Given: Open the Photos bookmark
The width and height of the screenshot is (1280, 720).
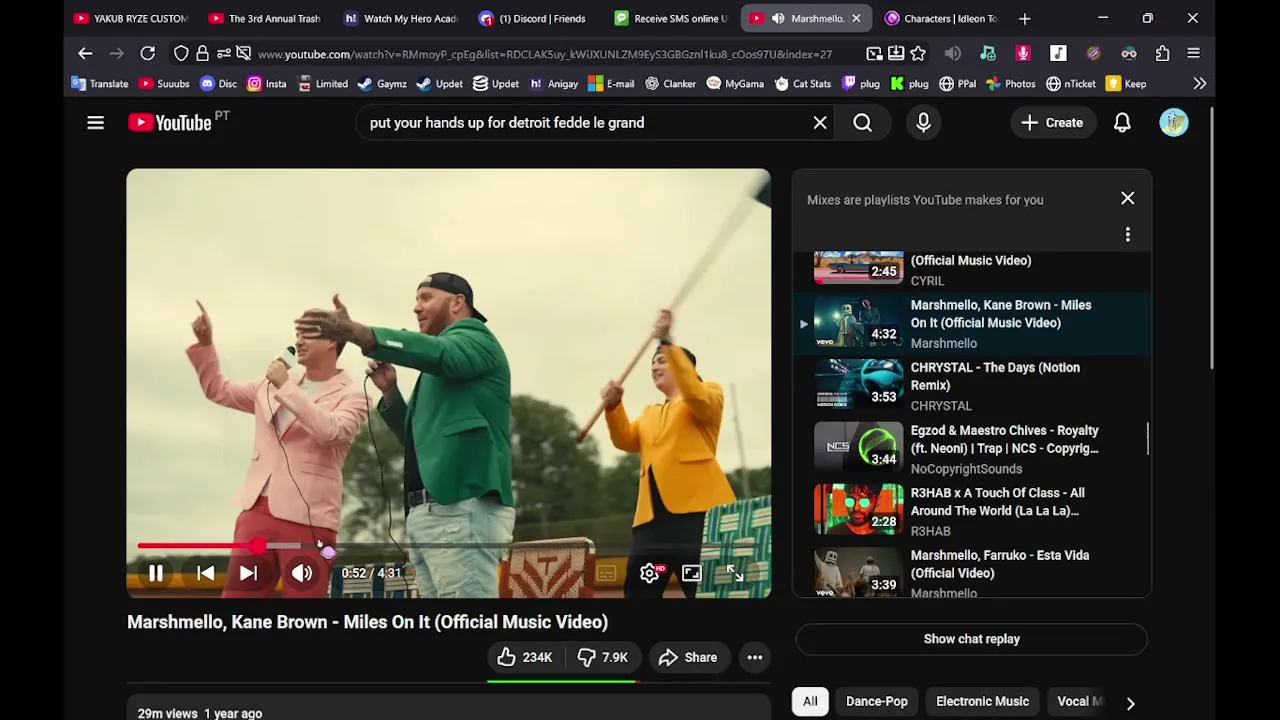Looking at the screenshot, I should coord(1010,84).
